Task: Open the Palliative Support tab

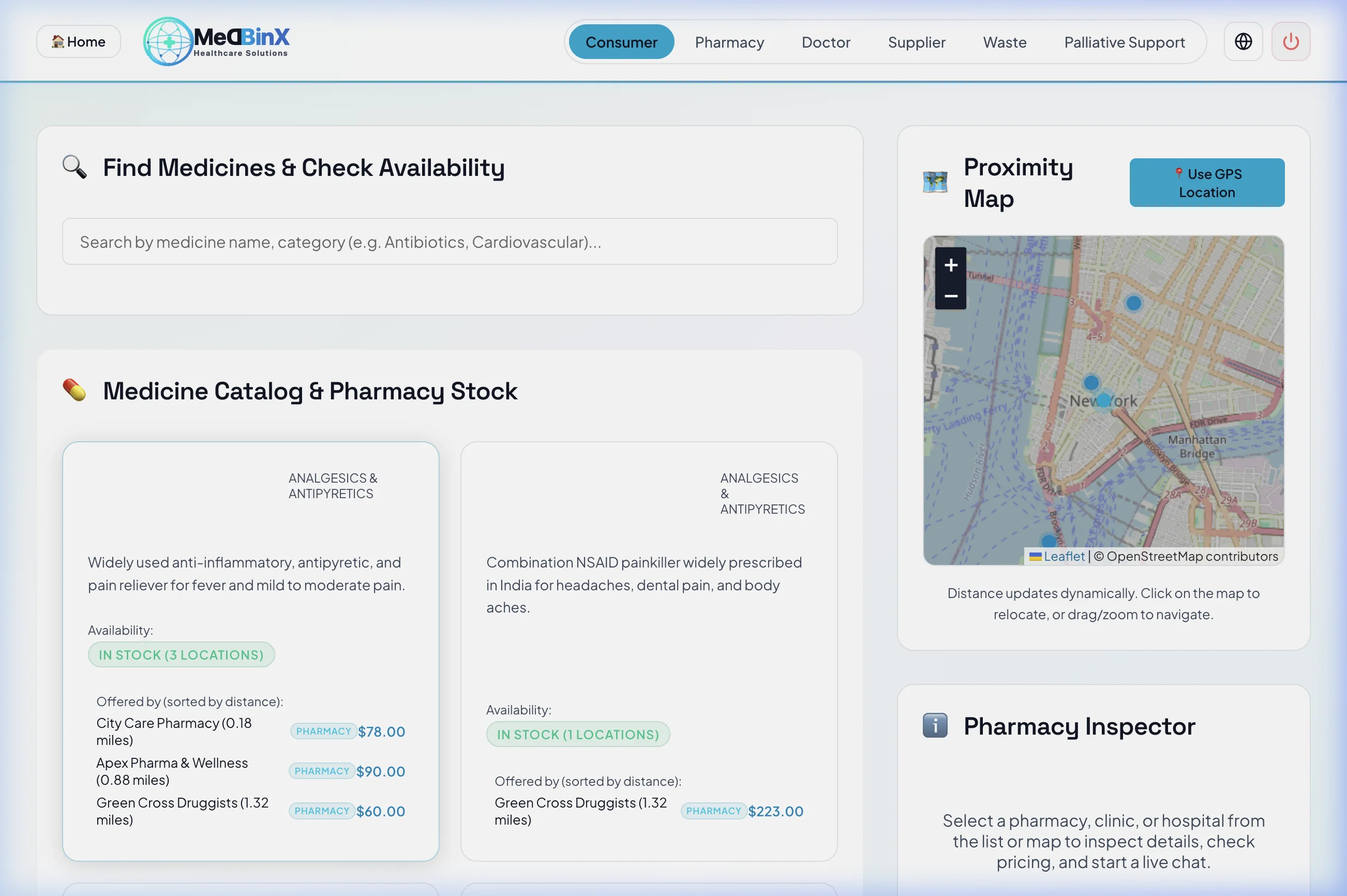Action: (1124, 42)
